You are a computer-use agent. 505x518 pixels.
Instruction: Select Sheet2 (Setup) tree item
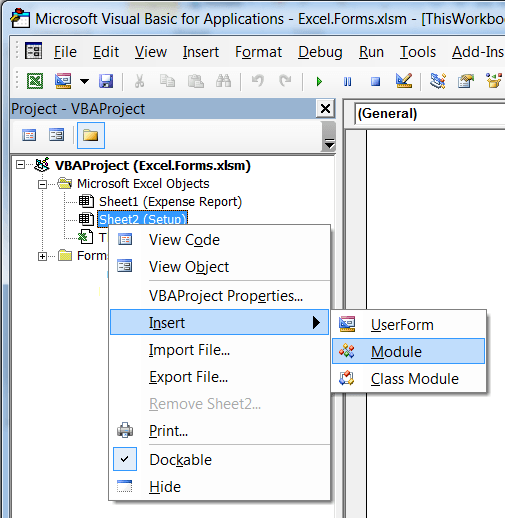(142, 219)
